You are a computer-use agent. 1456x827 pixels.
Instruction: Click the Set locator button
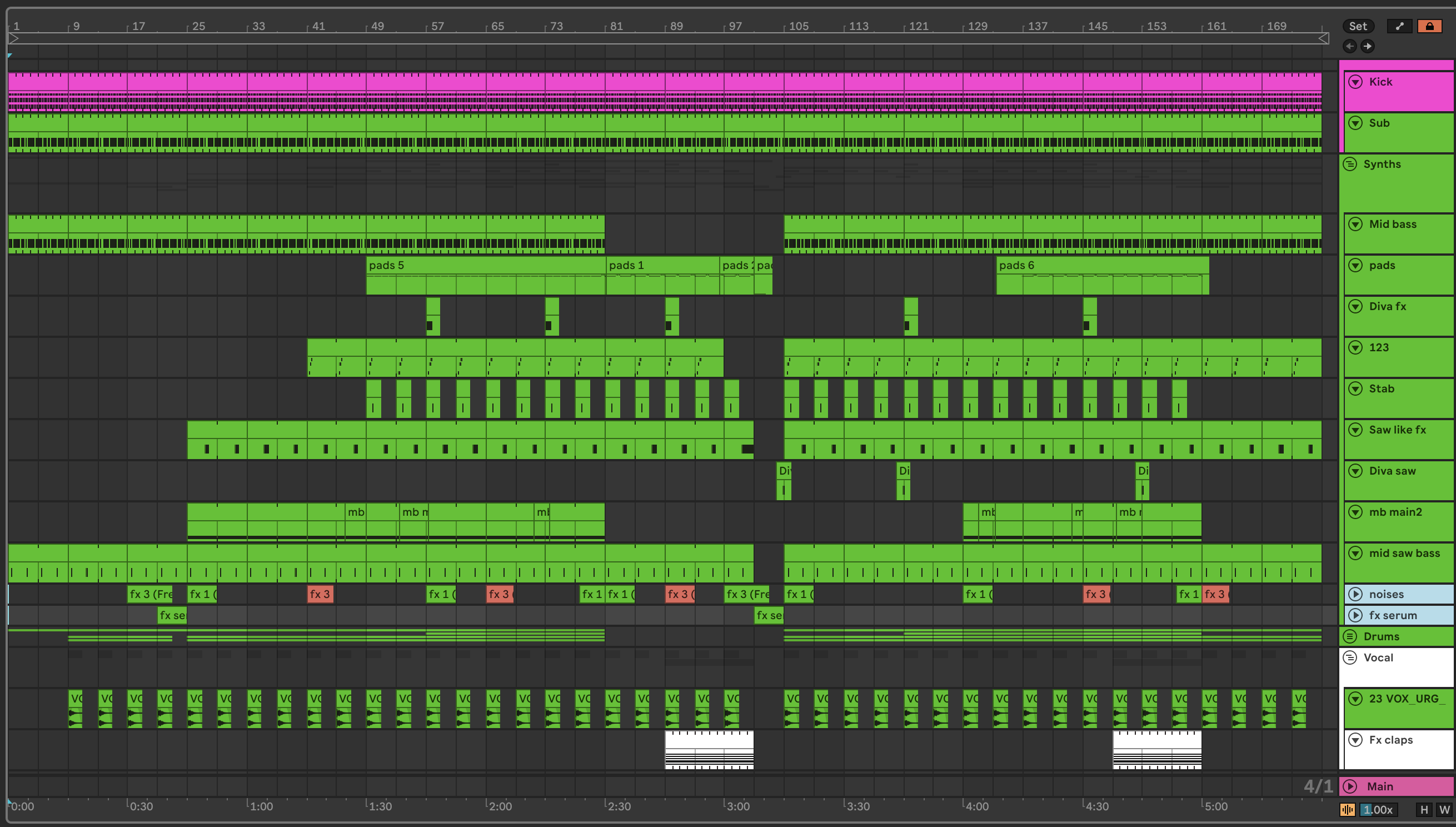tap(1358, 26)
